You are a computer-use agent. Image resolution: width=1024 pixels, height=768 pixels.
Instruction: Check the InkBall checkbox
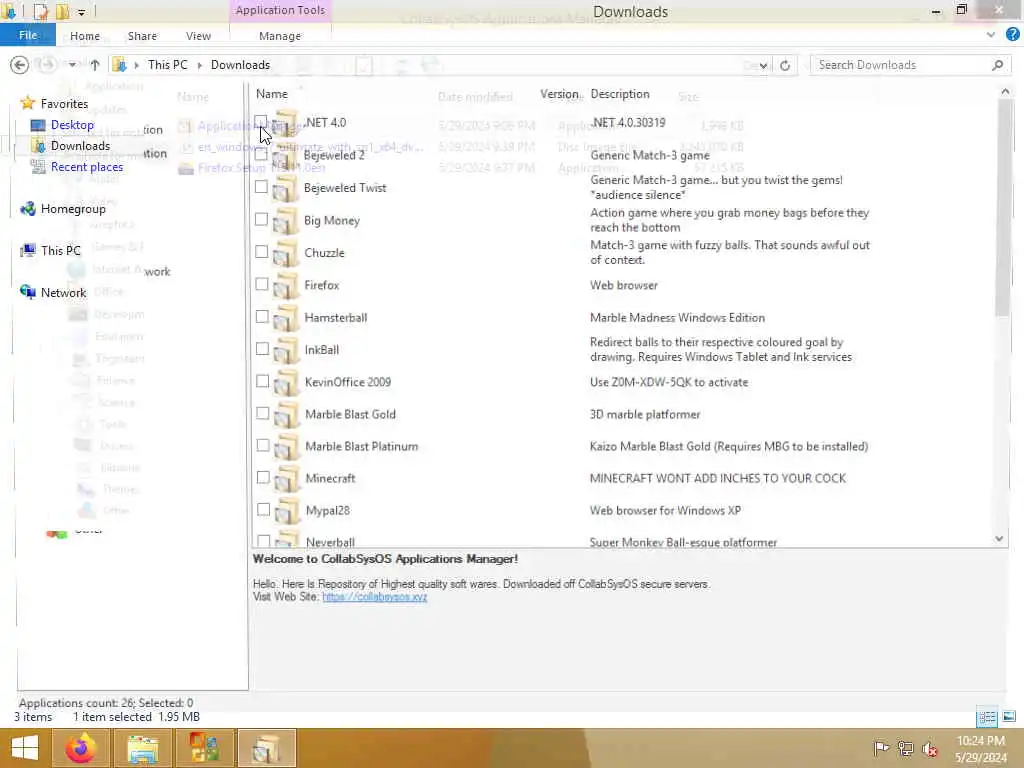coord(262,349)
